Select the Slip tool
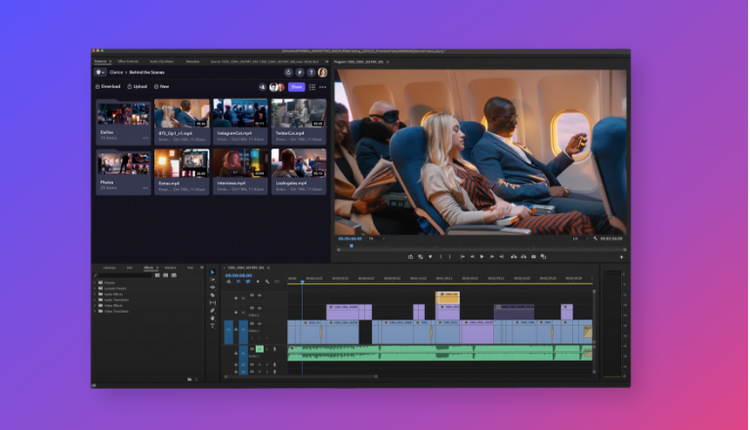 click(213, 303)
